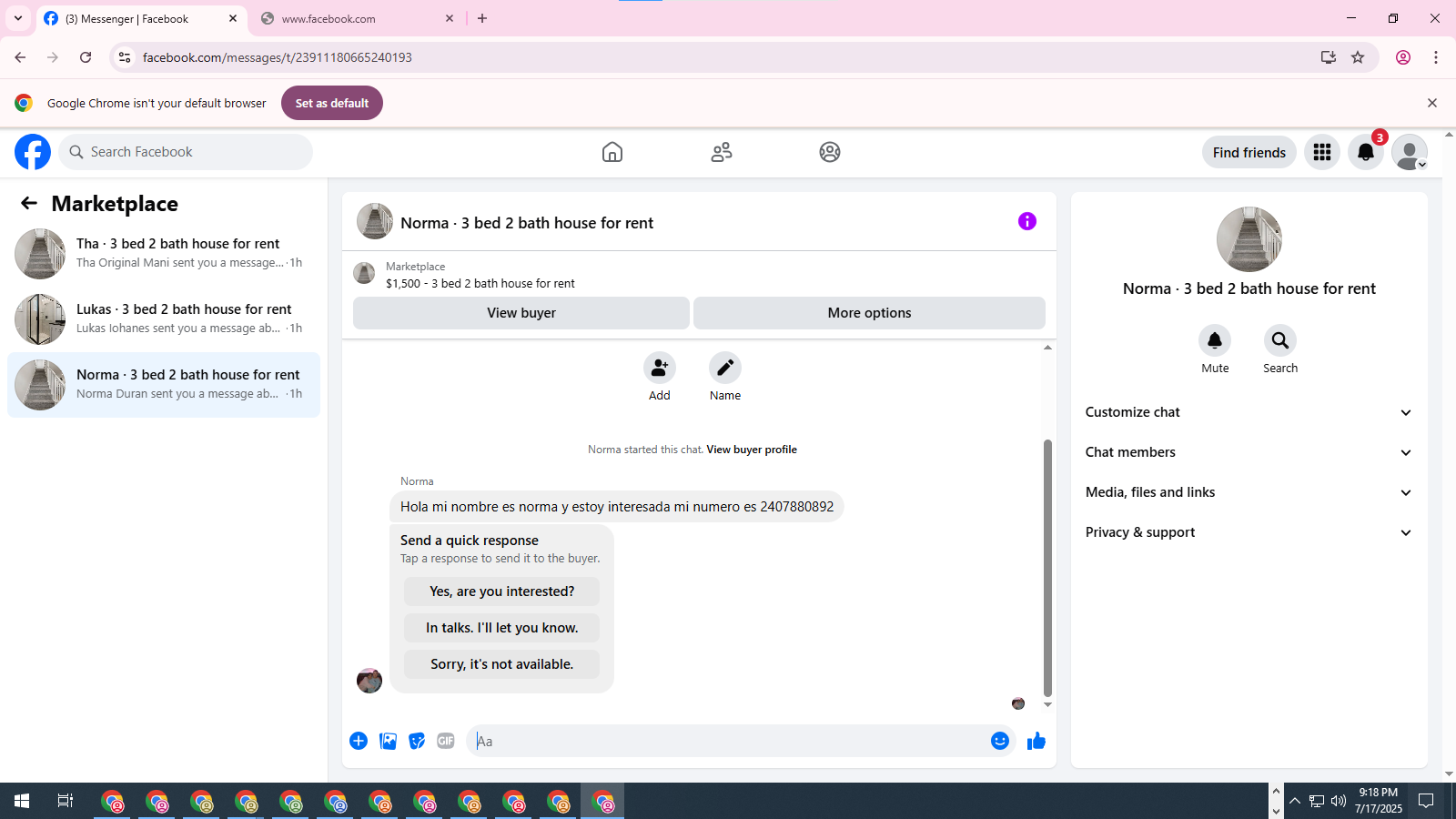Open the Windows action center notifications
1456x819 pixels.
tap(1426, 801)
